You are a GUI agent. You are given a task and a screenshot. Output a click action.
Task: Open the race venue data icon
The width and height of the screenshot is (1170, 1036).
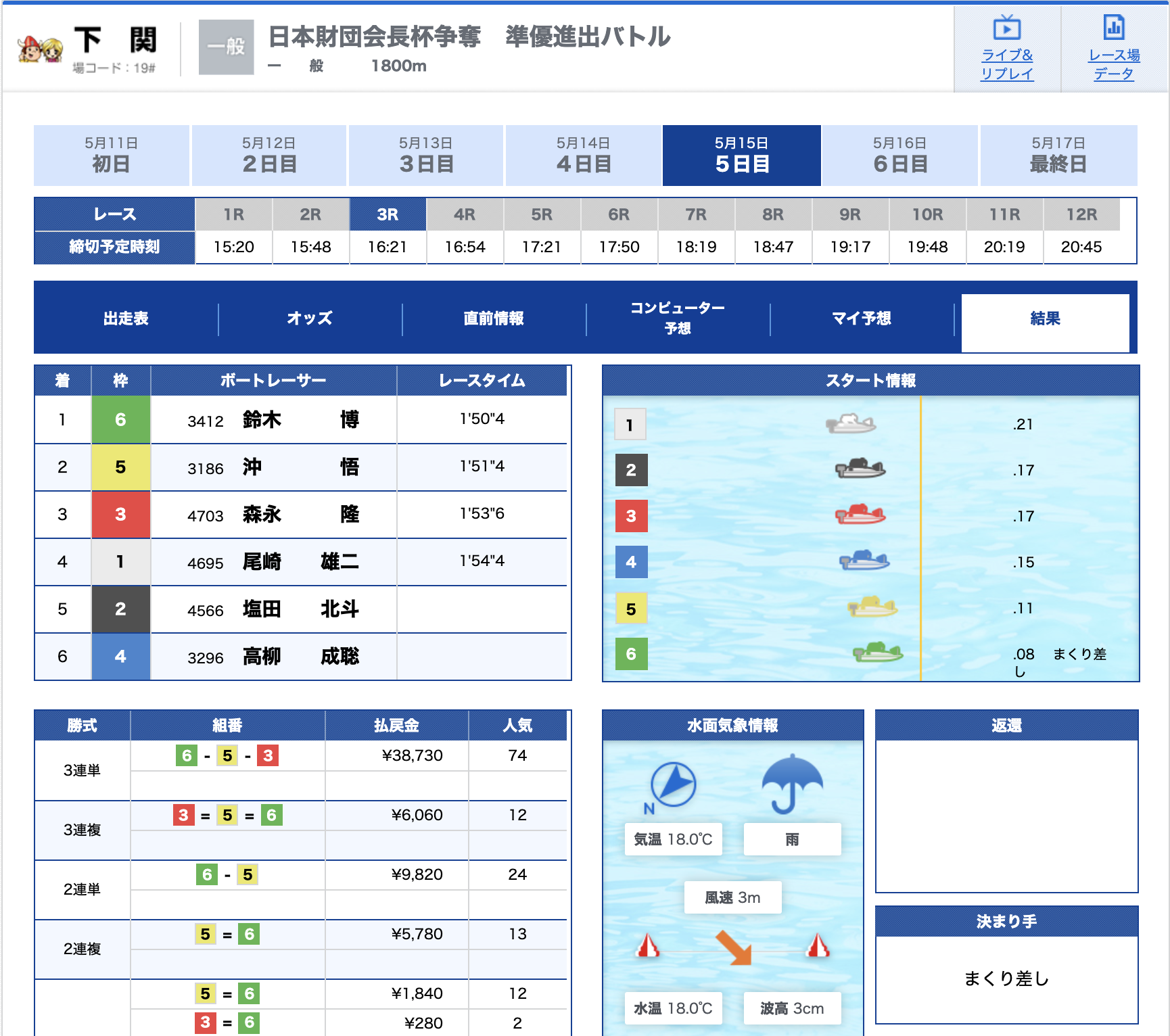pyautogui.click(x=1113, y=28)
